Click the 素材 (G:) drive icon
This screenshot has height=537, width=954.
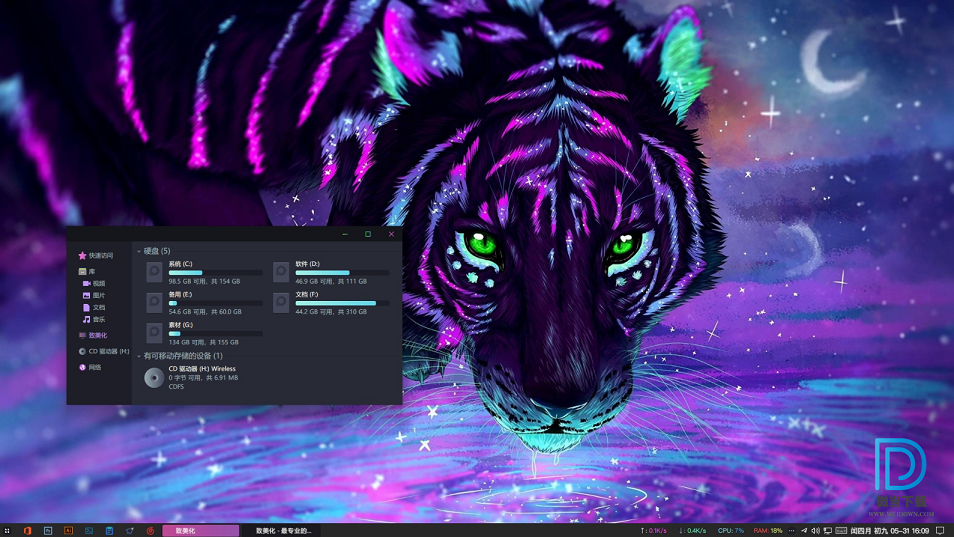pyautogui.click(x=155, y=333)
